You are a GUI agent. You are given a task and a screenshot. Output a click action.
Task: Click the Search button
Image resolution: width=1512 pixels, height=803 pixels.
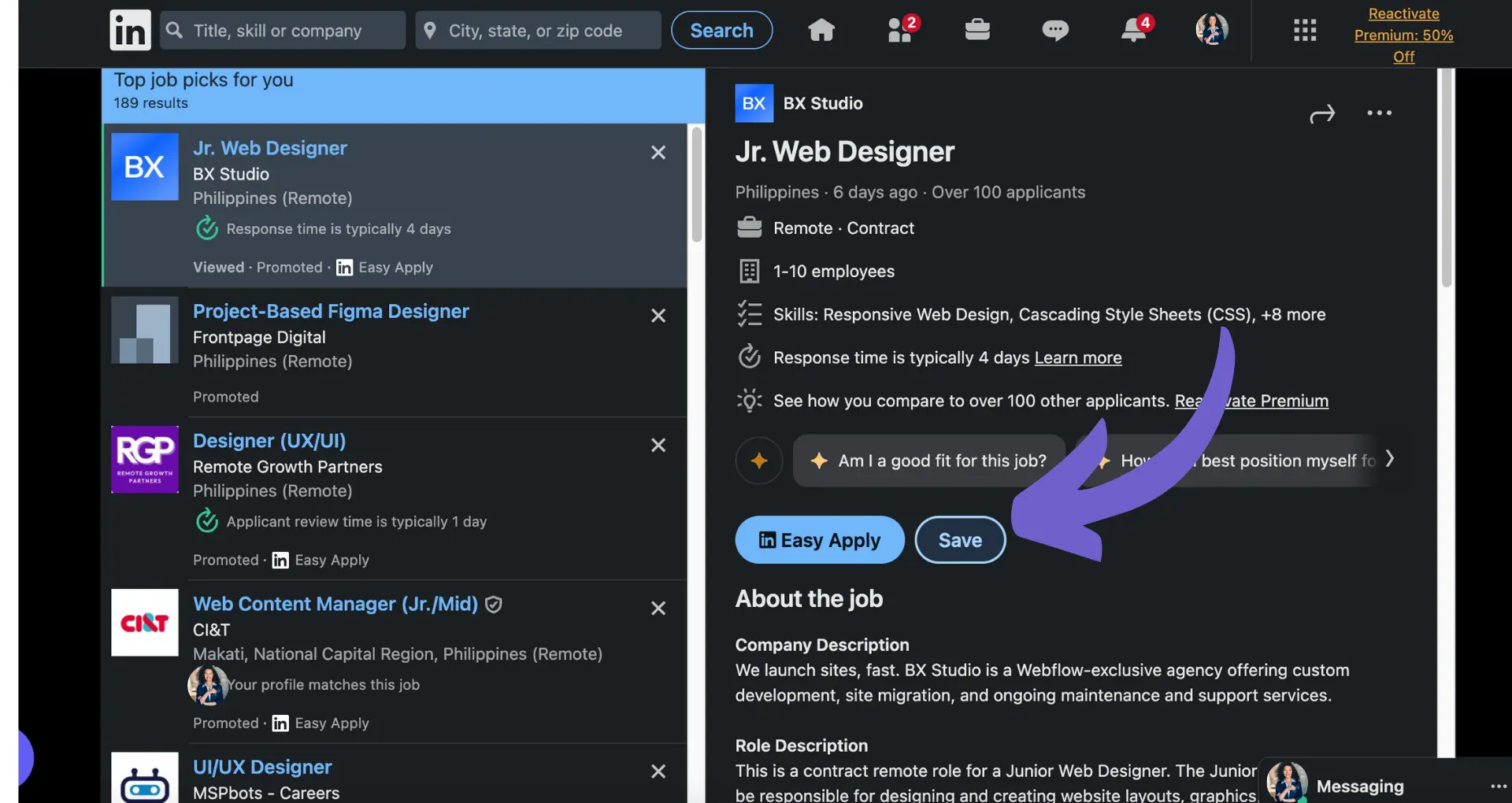(721, 30)
